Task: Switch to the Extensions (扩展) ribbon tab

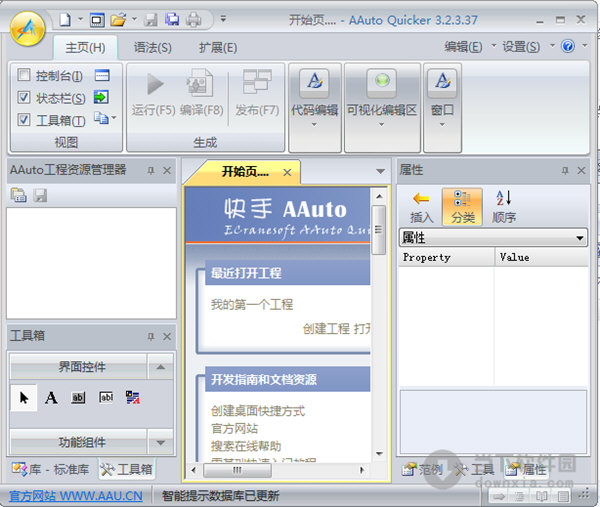Action: tap(217, 47)
